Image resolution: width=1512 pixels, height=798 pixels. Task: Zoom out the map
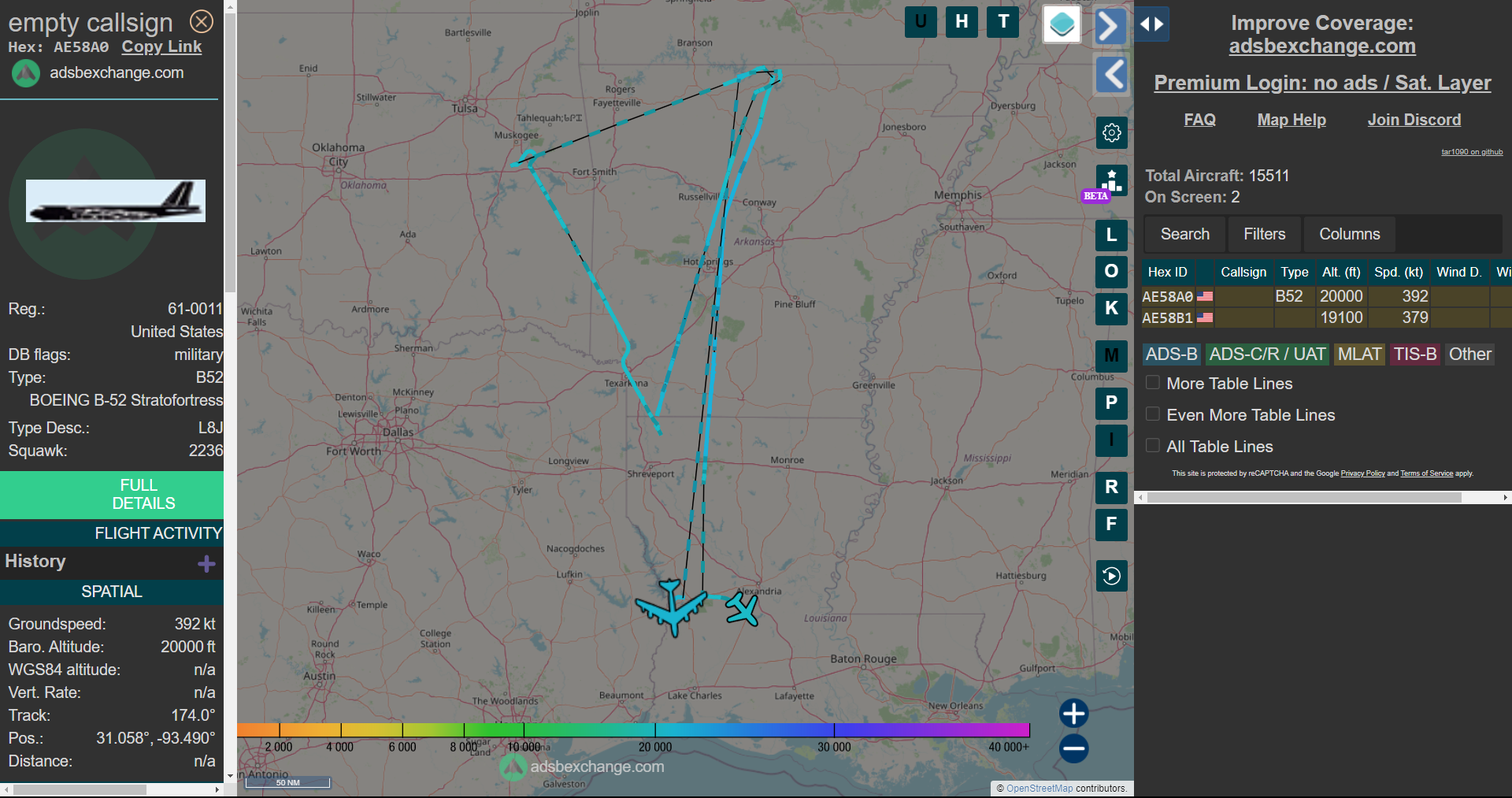click(1073, 748)
